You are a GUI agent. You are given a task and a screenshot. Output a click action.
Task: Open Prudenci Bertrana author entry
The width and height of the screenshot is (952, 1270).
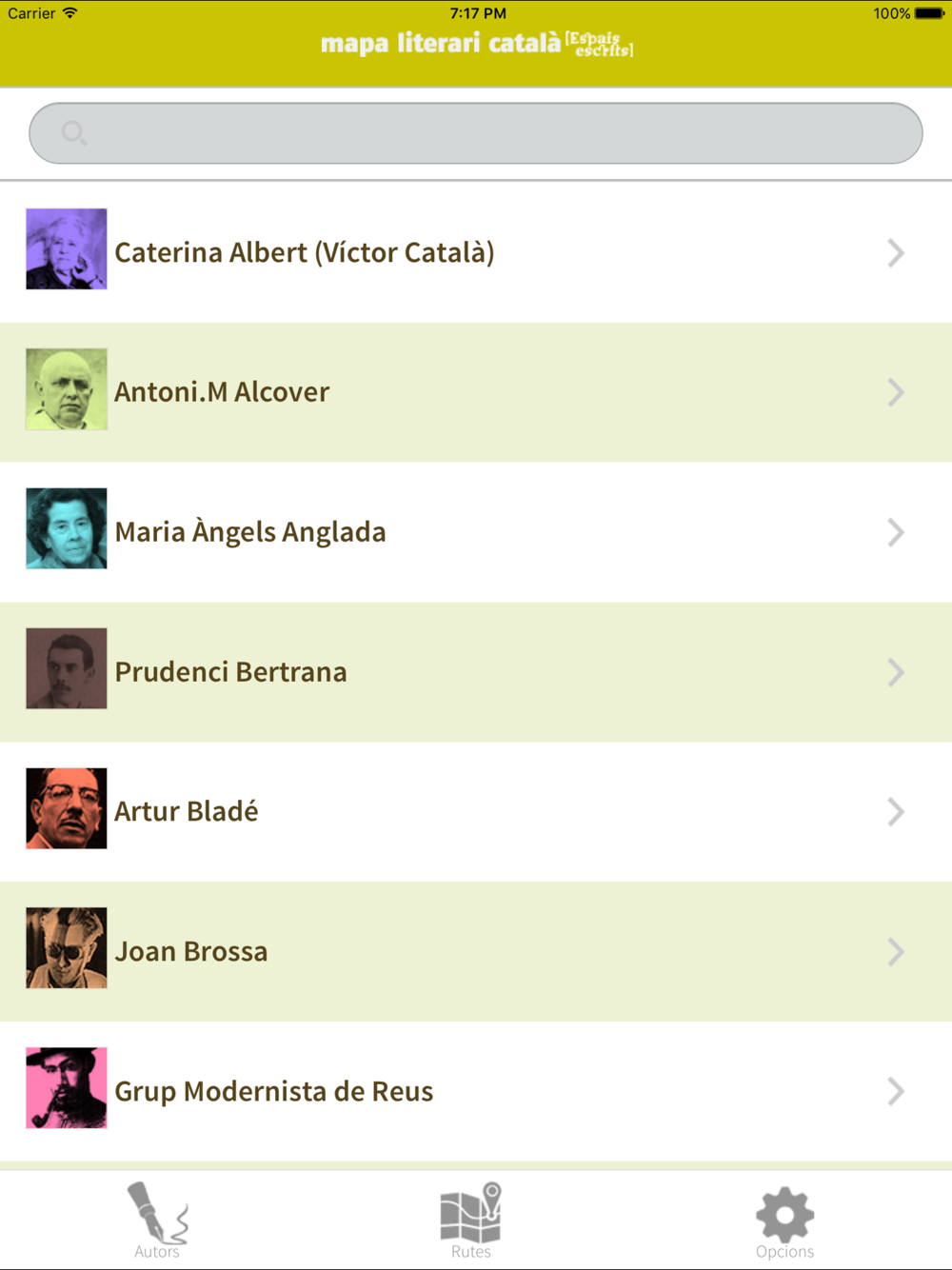476,672
